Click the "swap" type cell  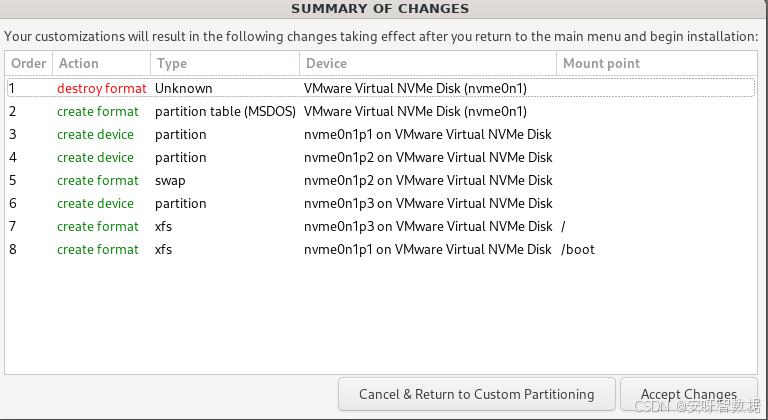(170, 180)
